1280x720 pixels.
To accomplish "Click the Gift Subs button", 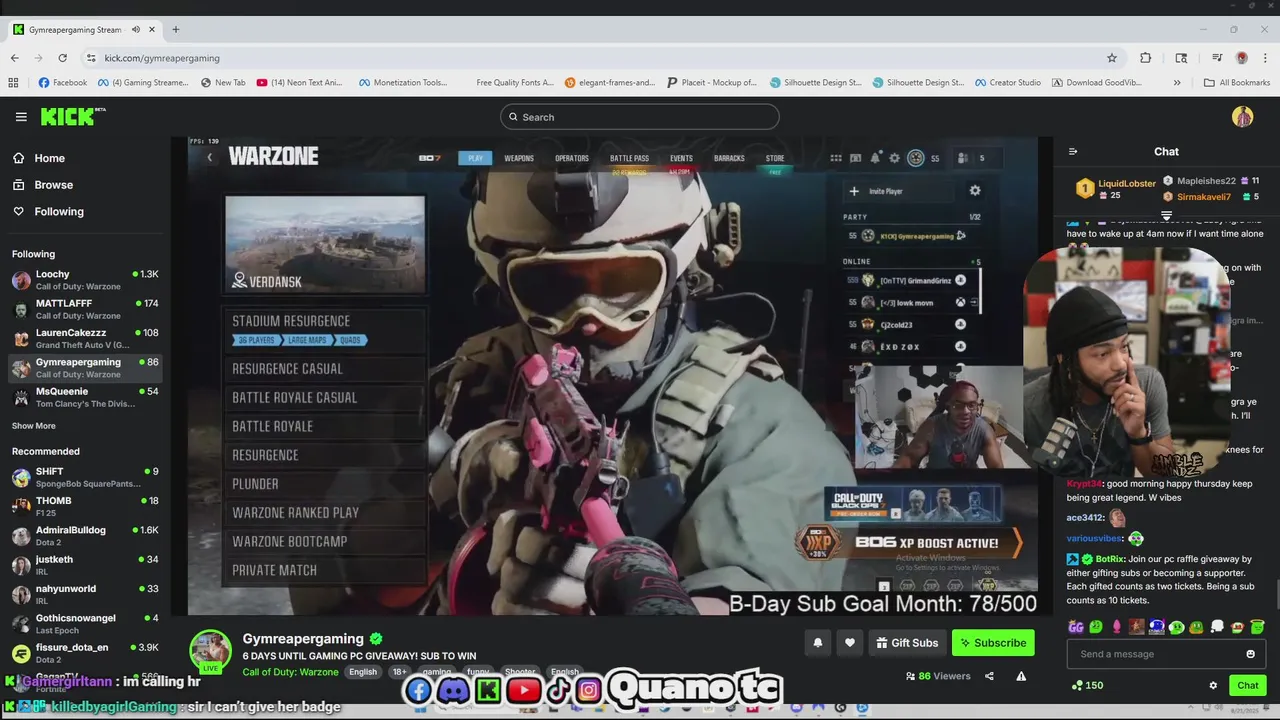I will tap(906, 643).
